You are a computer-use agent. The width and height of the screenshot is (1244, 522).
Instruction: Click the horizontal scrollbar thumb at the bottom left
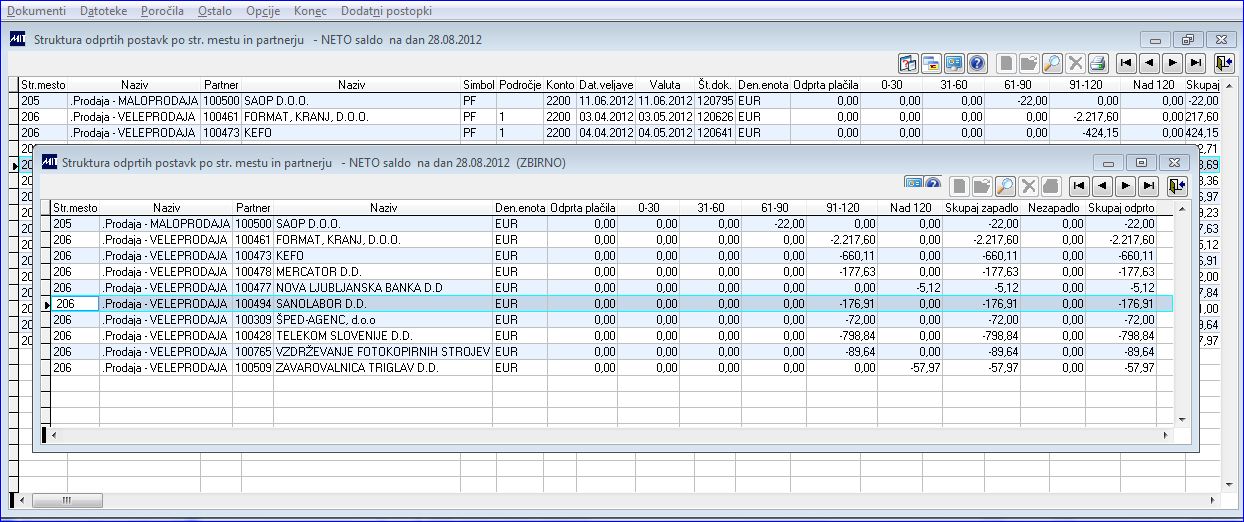tap(67, 500)
